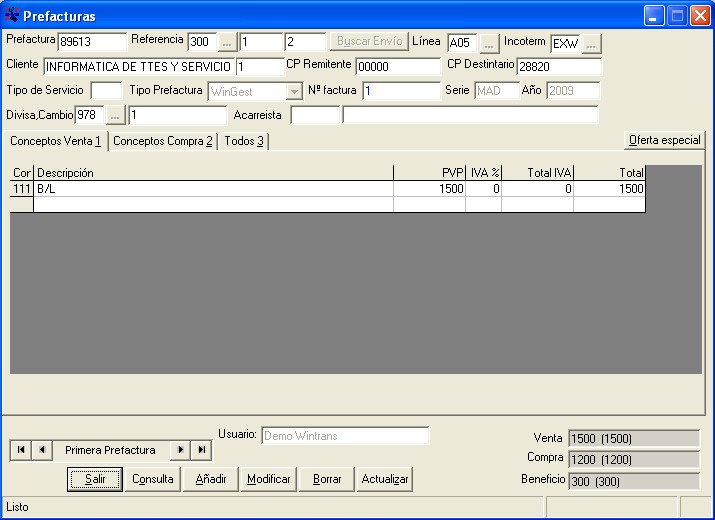The image size is (715, 520).
Task: Select the IVA % cell of B/L row
Action: [483, 189]
